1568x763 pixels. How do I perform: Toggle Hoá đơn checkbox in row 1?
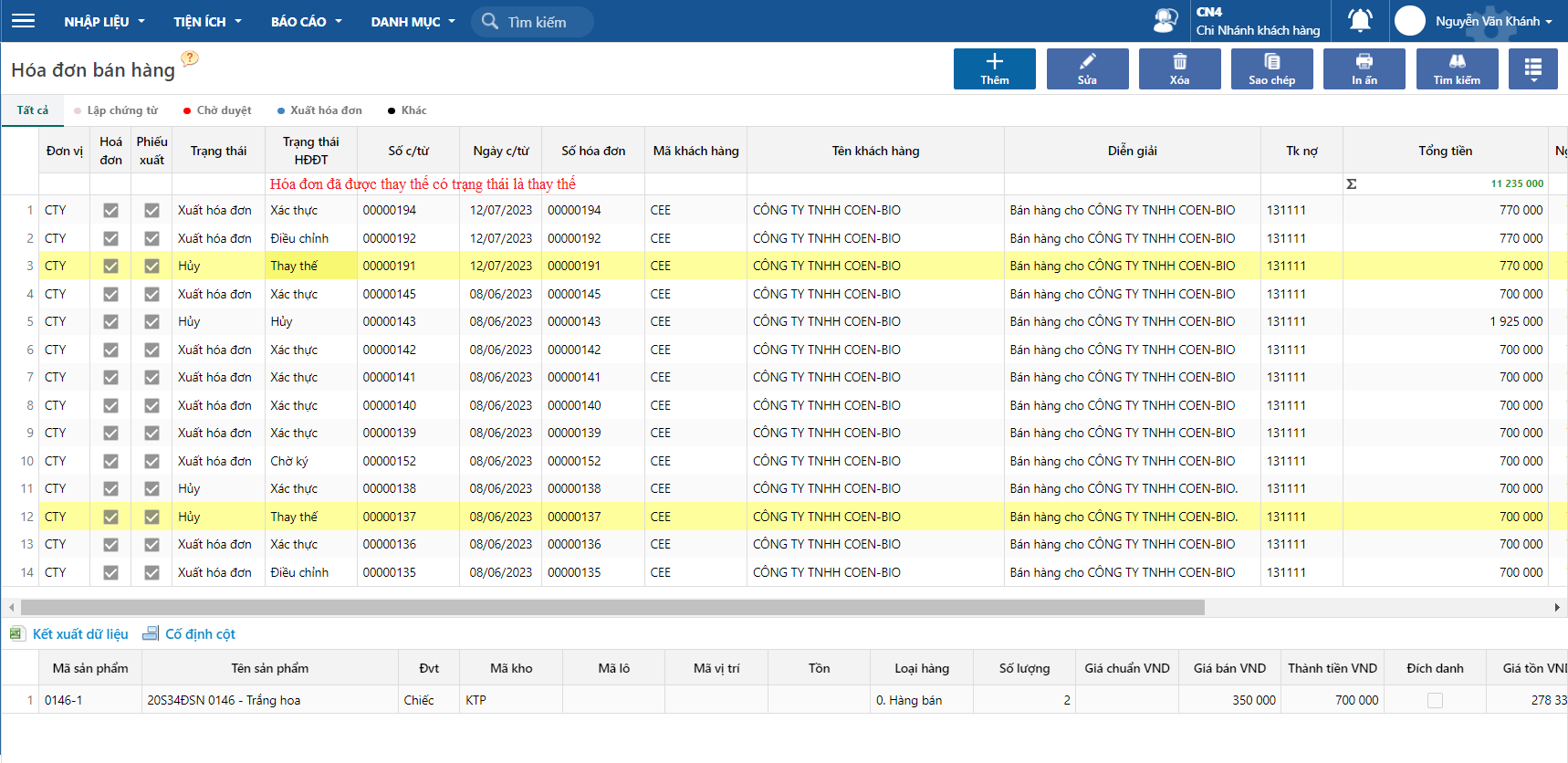pos(110,211)
